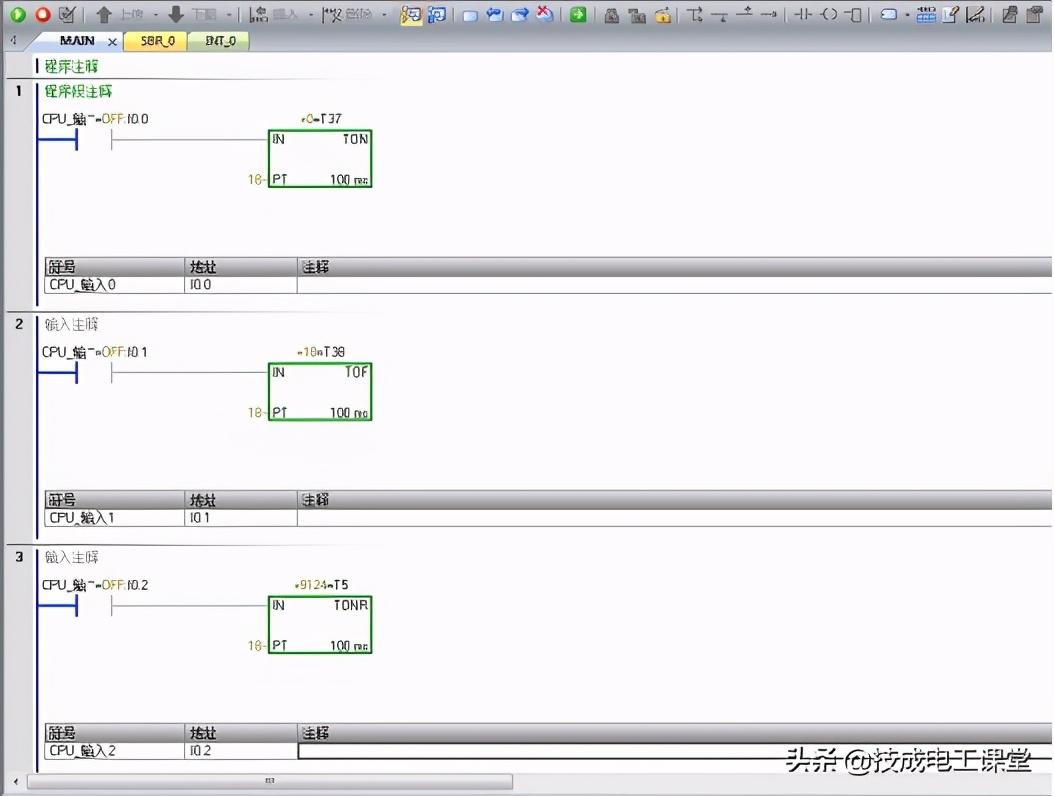Insert a box instruction element

click(854, 14)
